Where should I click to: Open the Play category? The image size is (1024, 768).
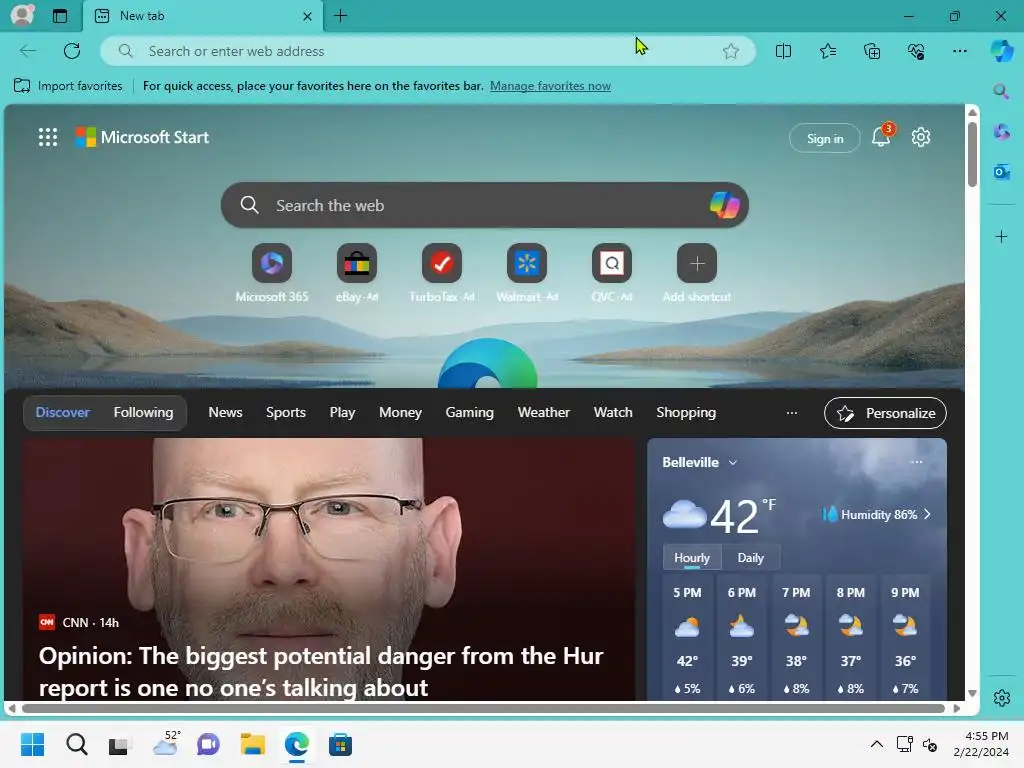click(342, 412)
